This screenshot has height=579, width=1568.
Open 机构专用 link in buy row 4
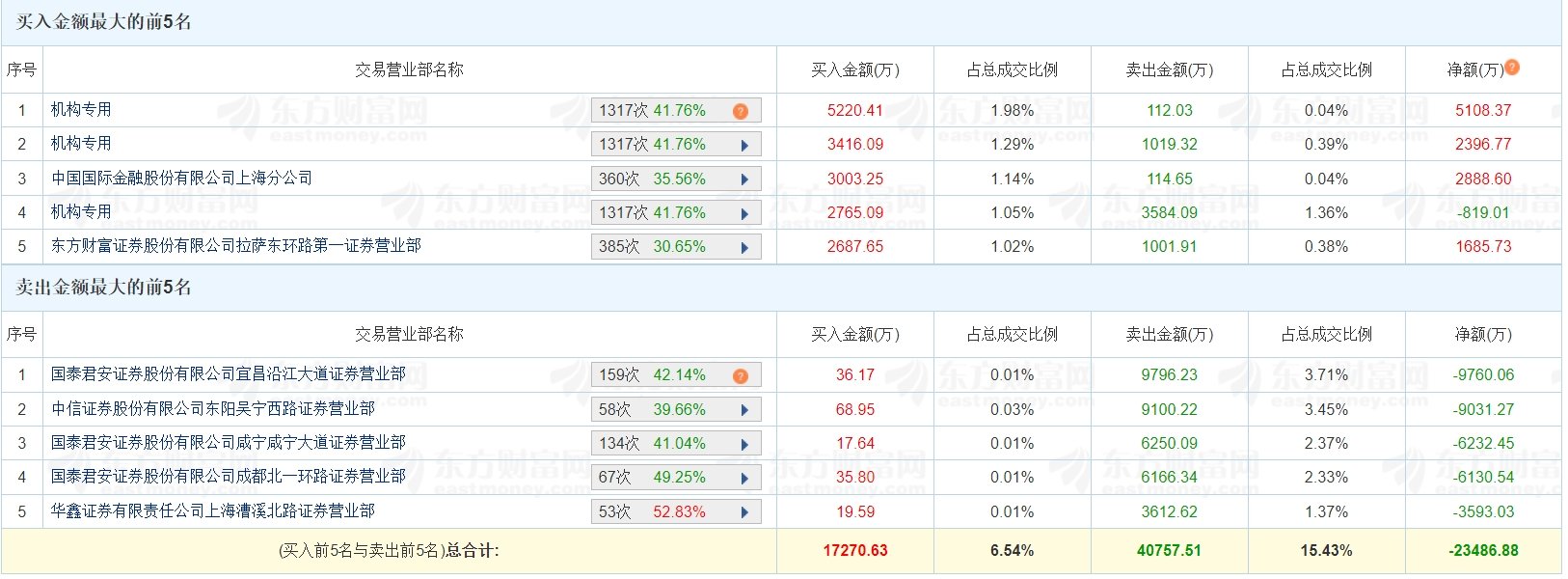point(81,212)
